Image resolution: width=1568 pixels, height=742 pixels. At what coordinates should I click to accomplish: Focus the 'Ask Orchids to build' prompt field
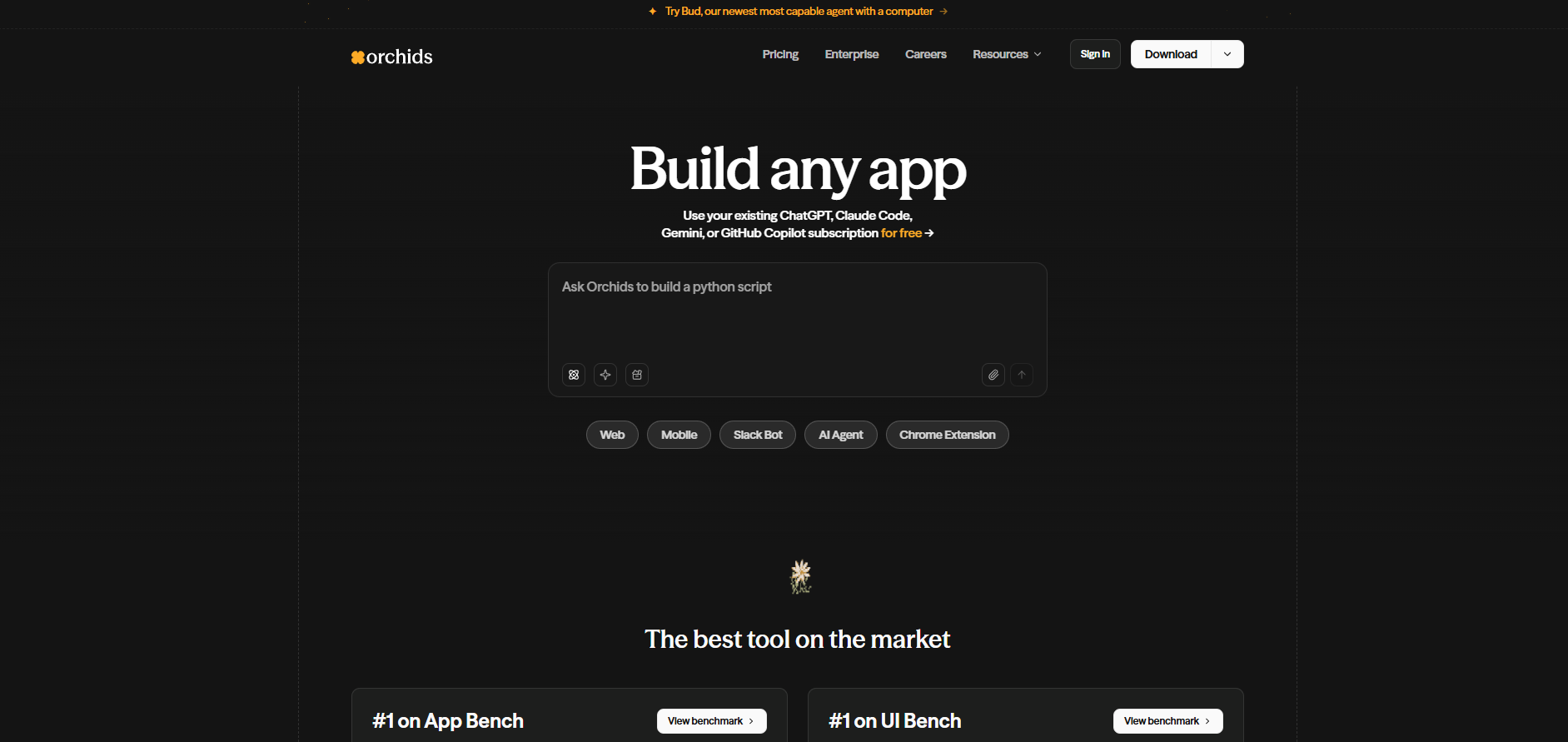pos(798,313)
